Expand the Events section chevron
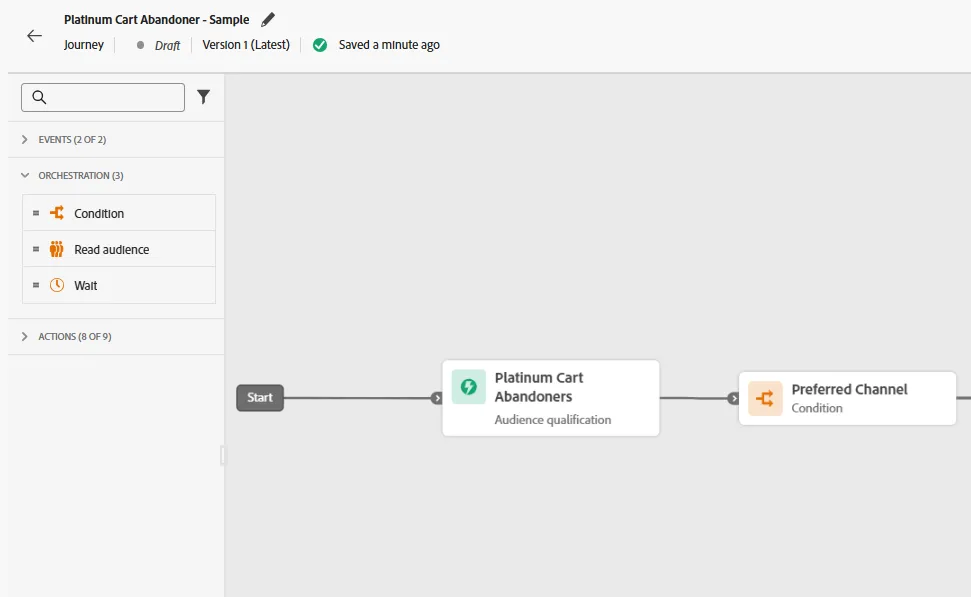Image resolution: width=971 pixels, height=597 pixels. tap(25, 139)
